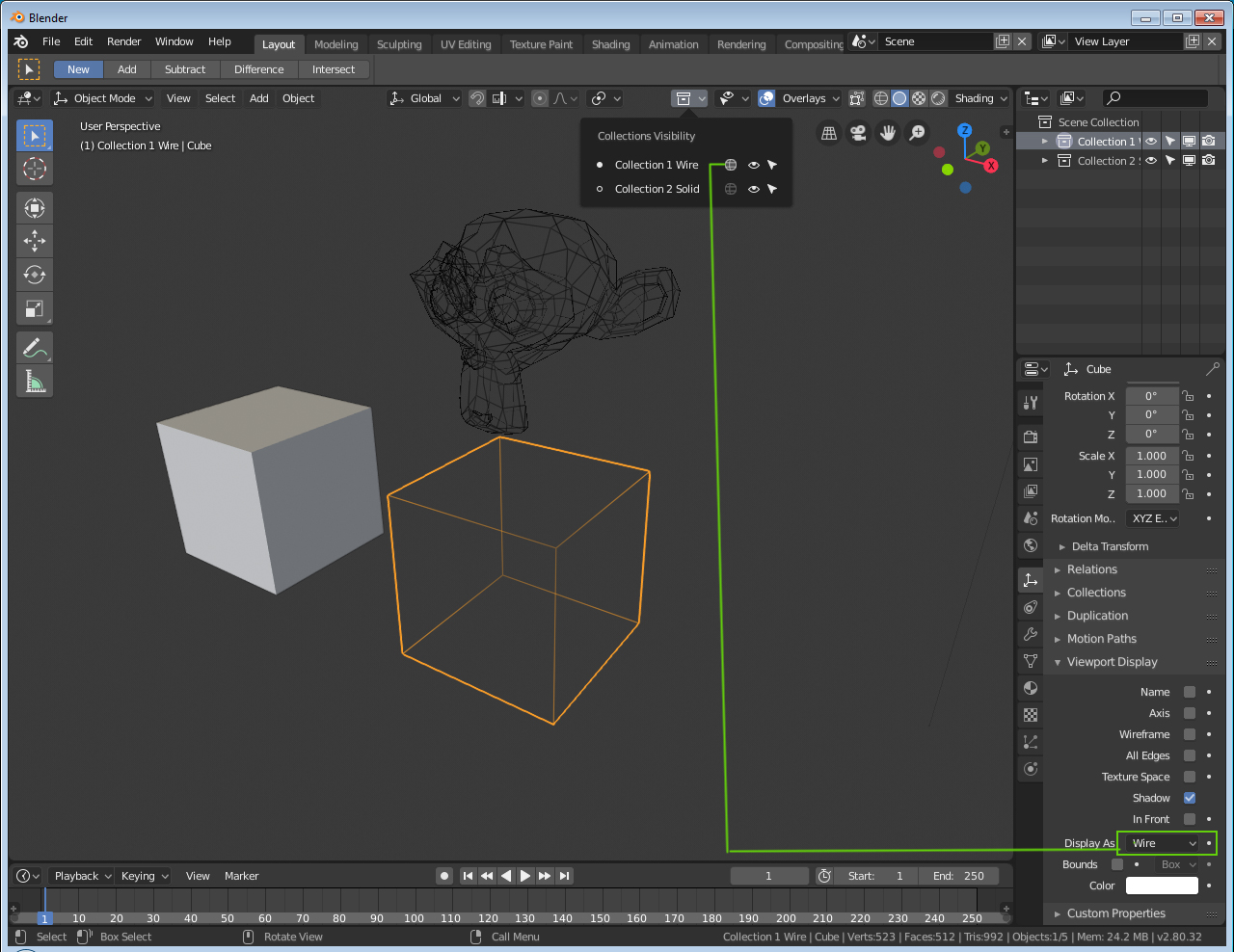Screen dimensions: 1234x952
Task: Open the Material properties tab icon
Action: pos(1031,688)
